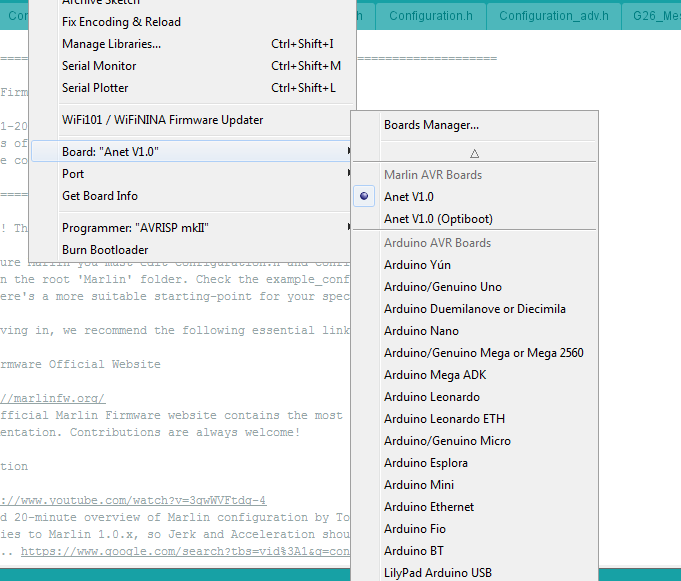Viewport: 681px width, 581px height.
Task: Open WiFi101 / WiFiNINA Firmware Updater
Action: (191, 120)
